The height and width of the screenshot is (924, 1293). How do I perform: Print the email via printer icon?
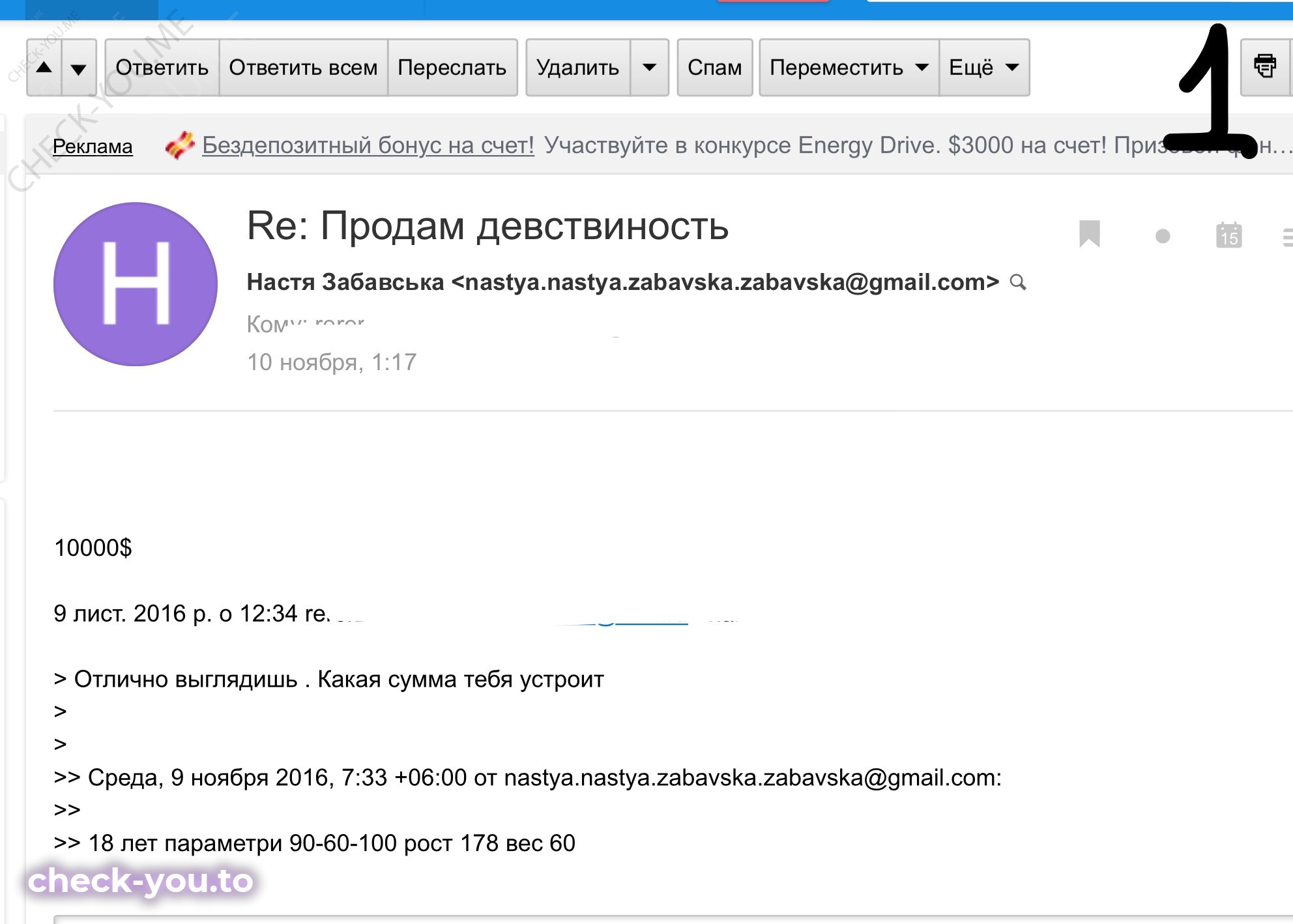(1265, 66)
